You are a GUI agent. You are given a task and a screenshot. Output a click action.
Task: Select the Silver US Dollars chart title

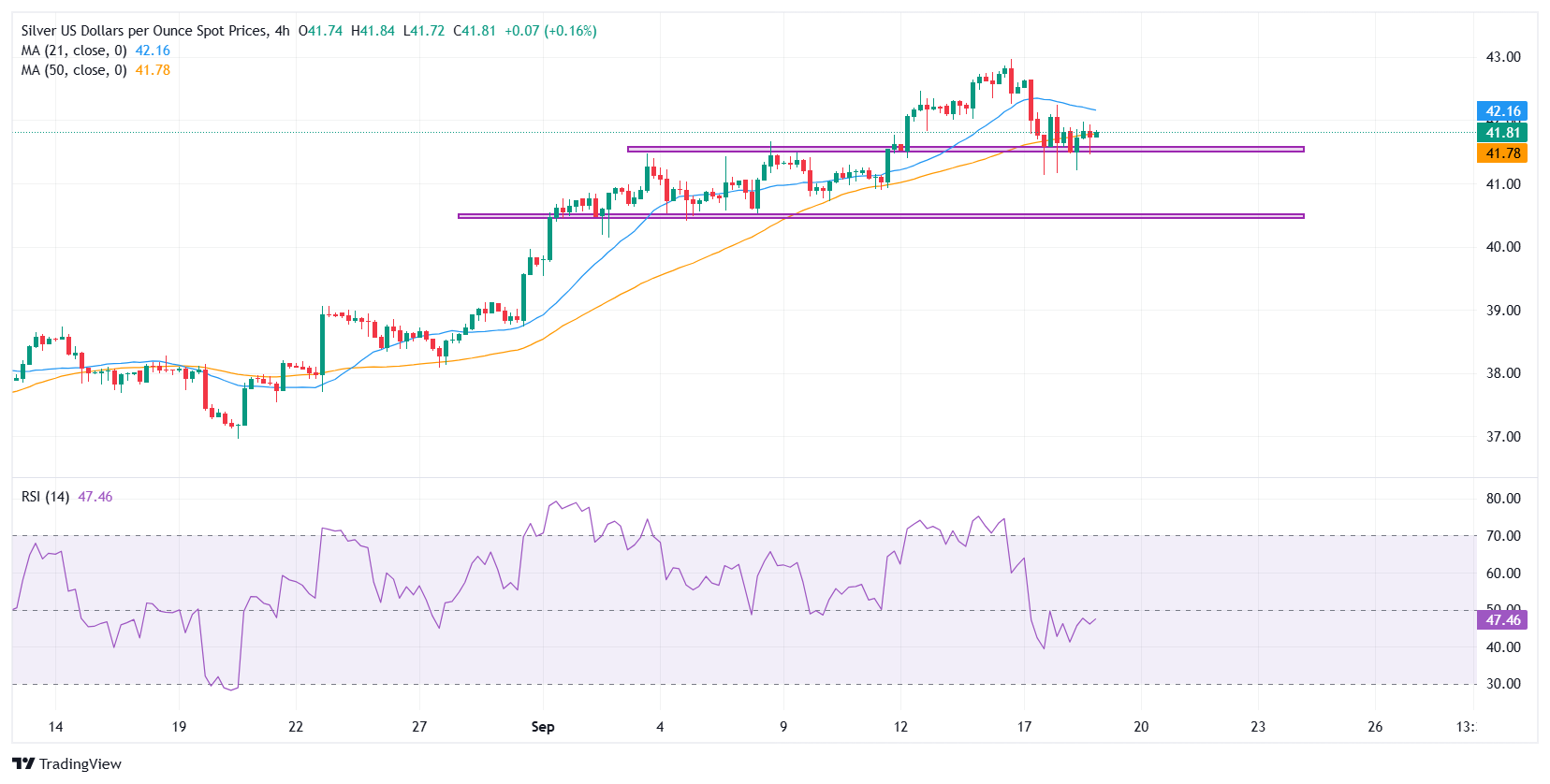point(144,31)
